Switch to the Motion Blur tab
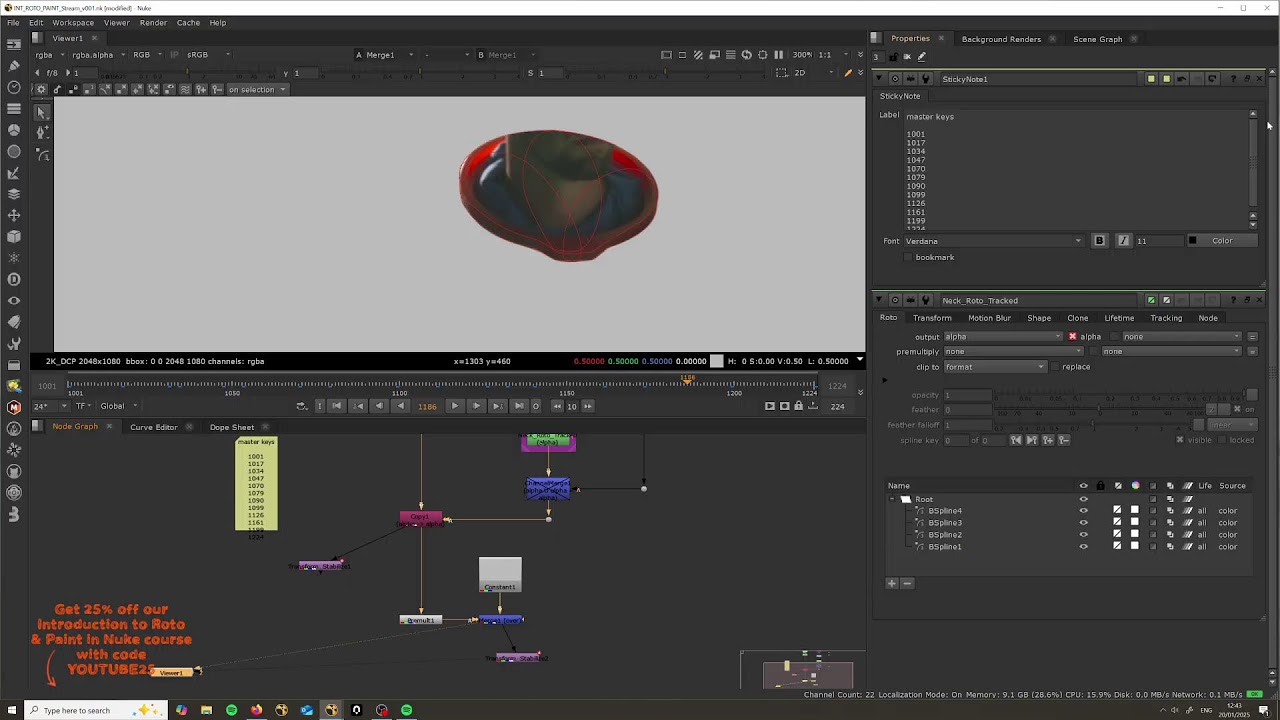This screenshot has width=1280, height=720. [x=989, y=318]
